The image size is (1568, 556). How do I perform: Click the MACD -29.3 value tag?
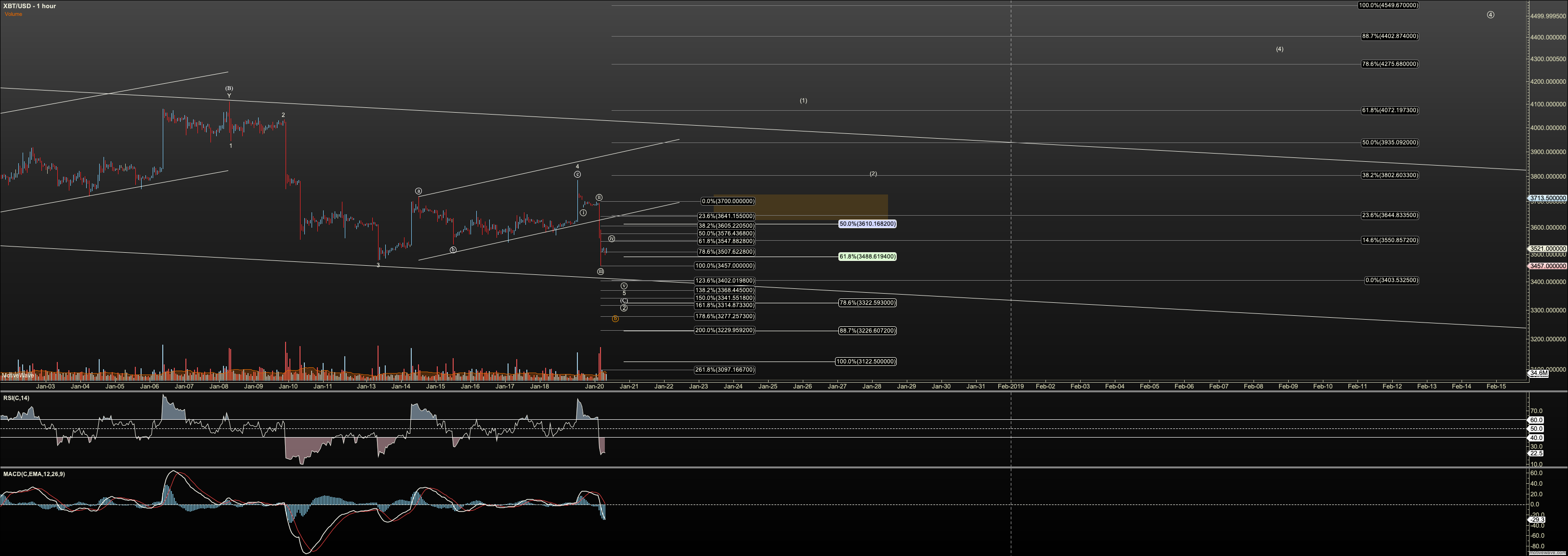pos(1537,519)
